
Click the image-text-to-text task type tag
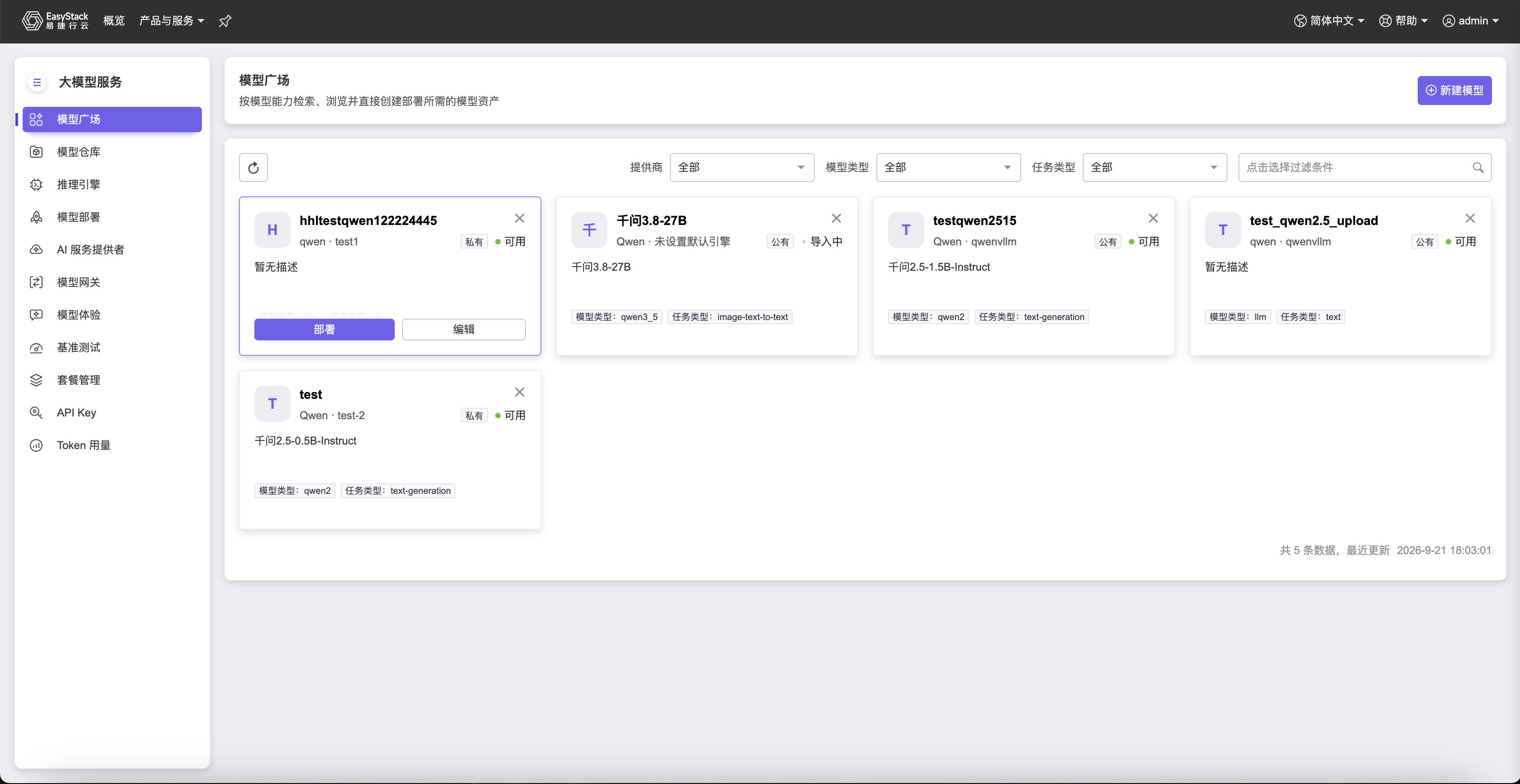coord(729,317)
